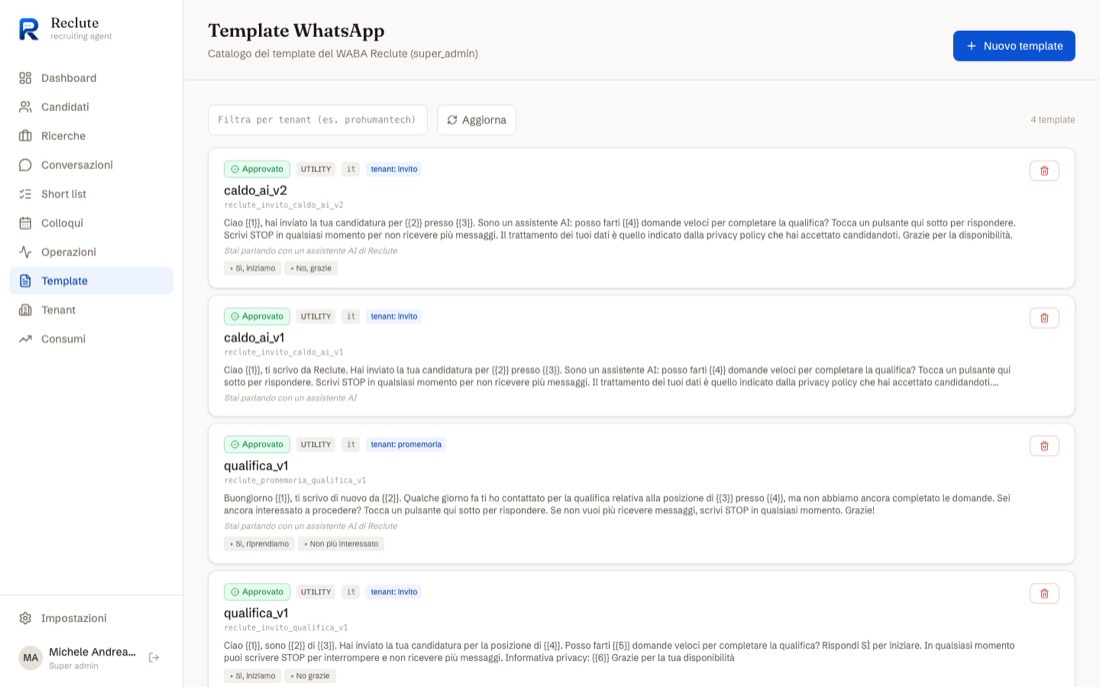Open Operazioni sidebar item
This screenshot has height=687, width=1100.
[91, 252]
